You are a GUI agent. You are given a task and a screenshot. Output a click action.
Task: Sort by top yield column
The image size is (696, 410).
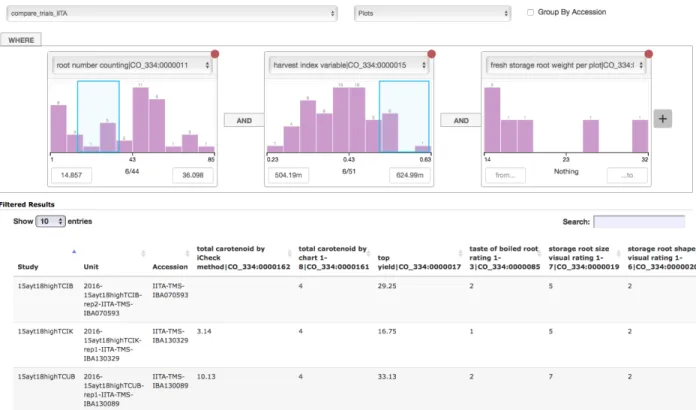coord(460,253)
